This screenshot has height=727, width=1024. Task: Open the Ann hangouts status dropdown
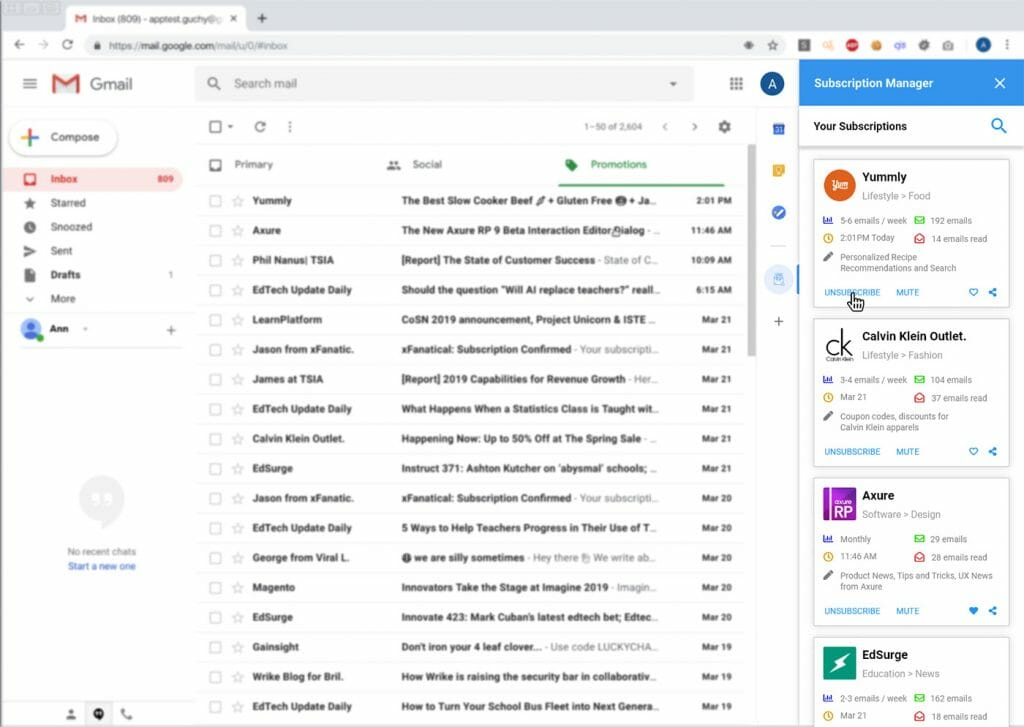(x=86, y=329)
